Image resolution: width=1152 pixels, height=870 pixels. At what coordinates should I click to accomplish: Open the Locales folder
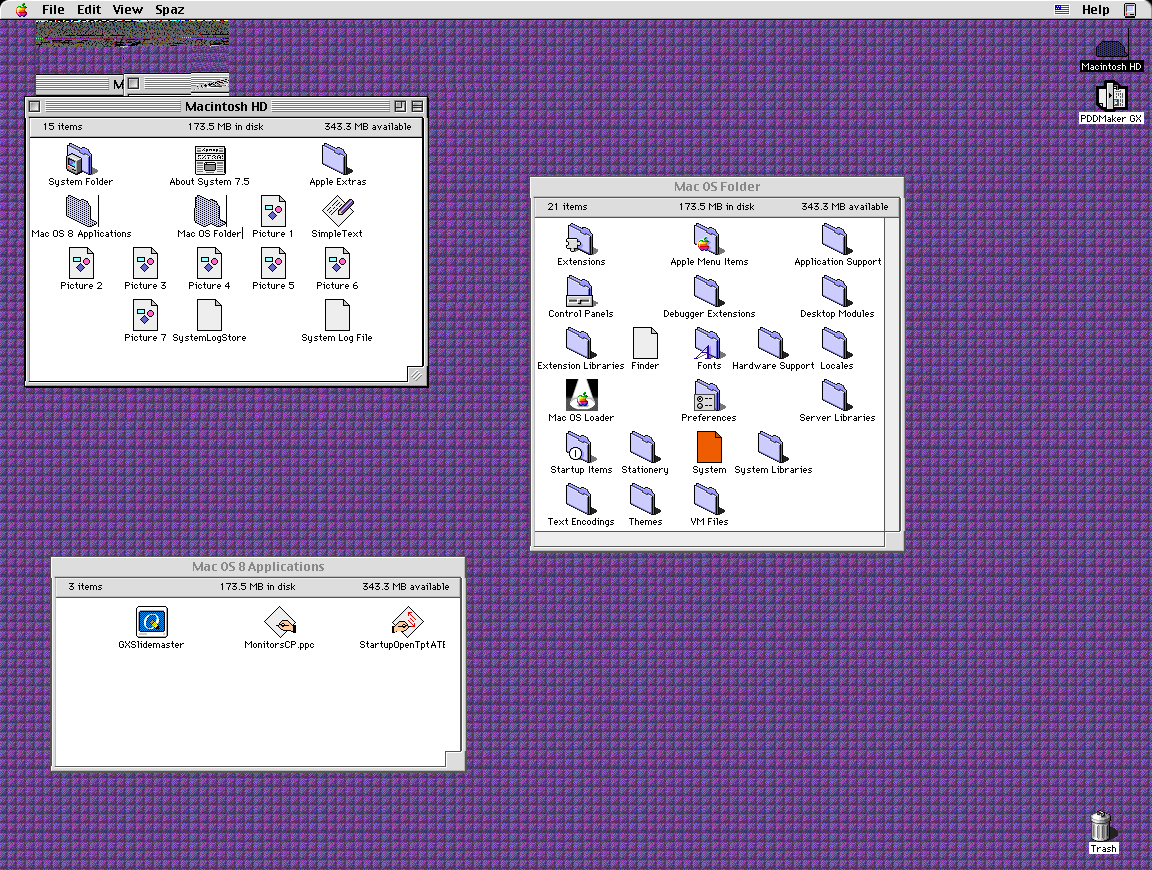tap(836, 344)
